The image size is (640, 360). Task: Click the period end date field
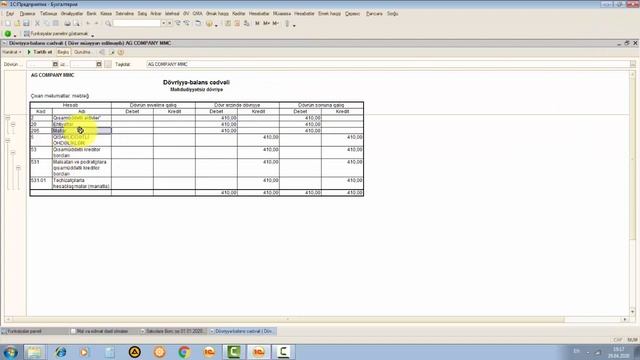83,64
